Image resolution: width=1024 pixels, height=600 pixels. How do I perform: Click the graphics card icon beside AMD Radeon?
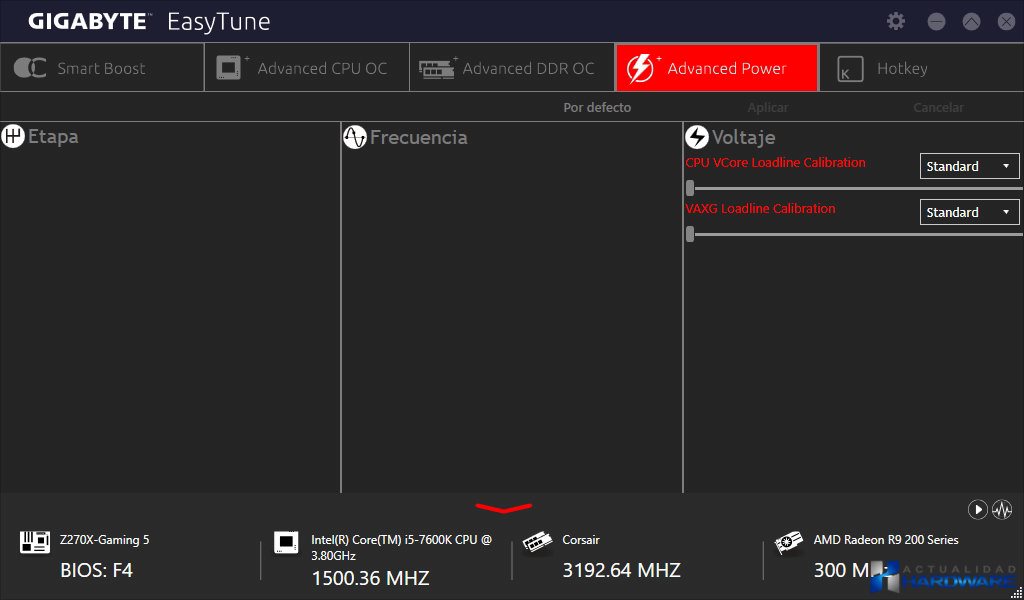789,542
